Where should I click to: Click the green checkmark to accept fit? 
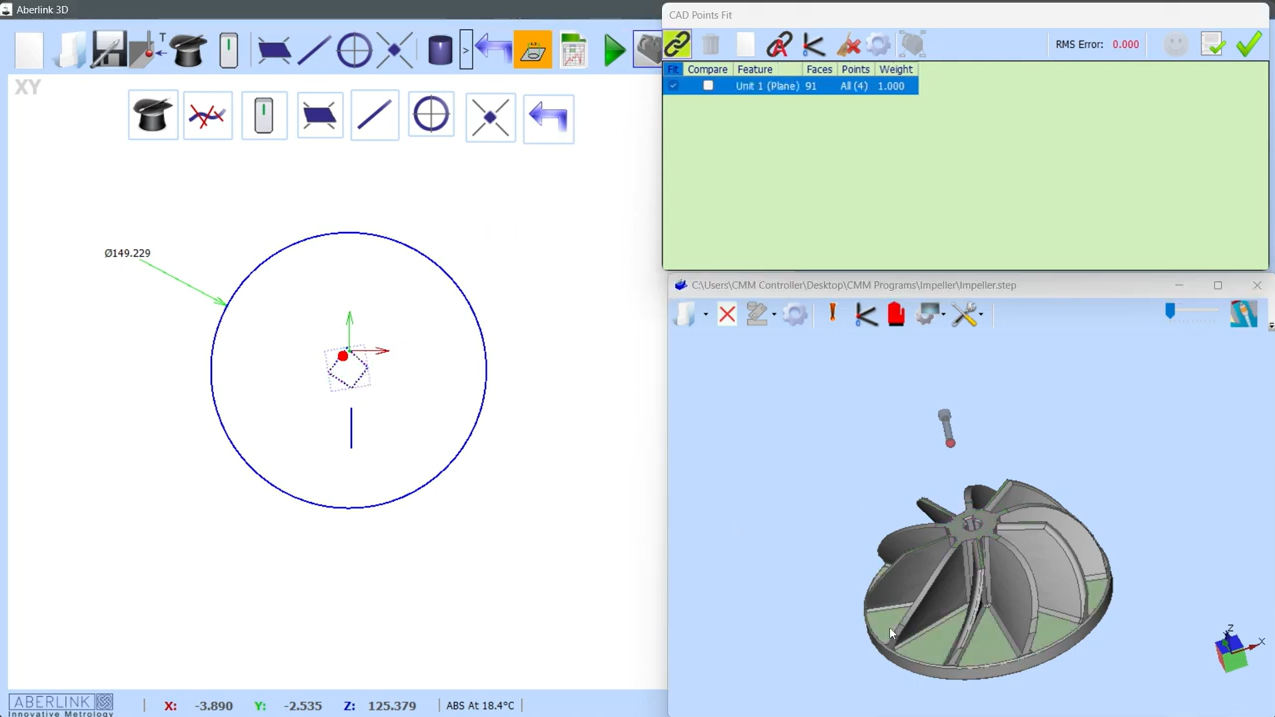click(x=1249, y=45)
